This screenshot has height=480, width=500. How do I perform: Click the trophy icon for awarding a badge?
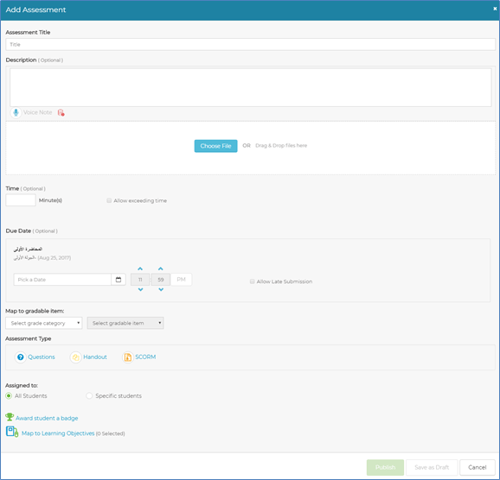[x=9, y=417]
